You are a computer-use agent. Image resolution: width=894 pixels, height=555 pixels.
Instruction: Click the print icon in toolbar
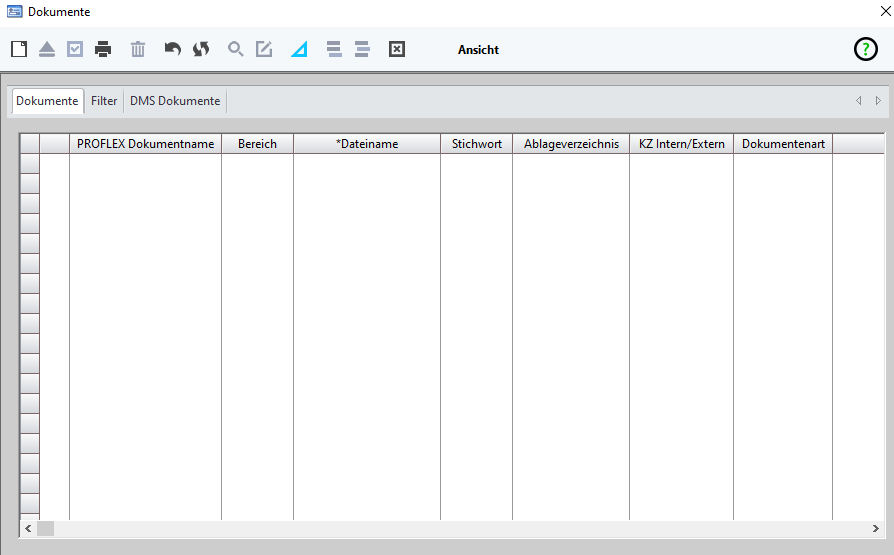tap(103, 49)
